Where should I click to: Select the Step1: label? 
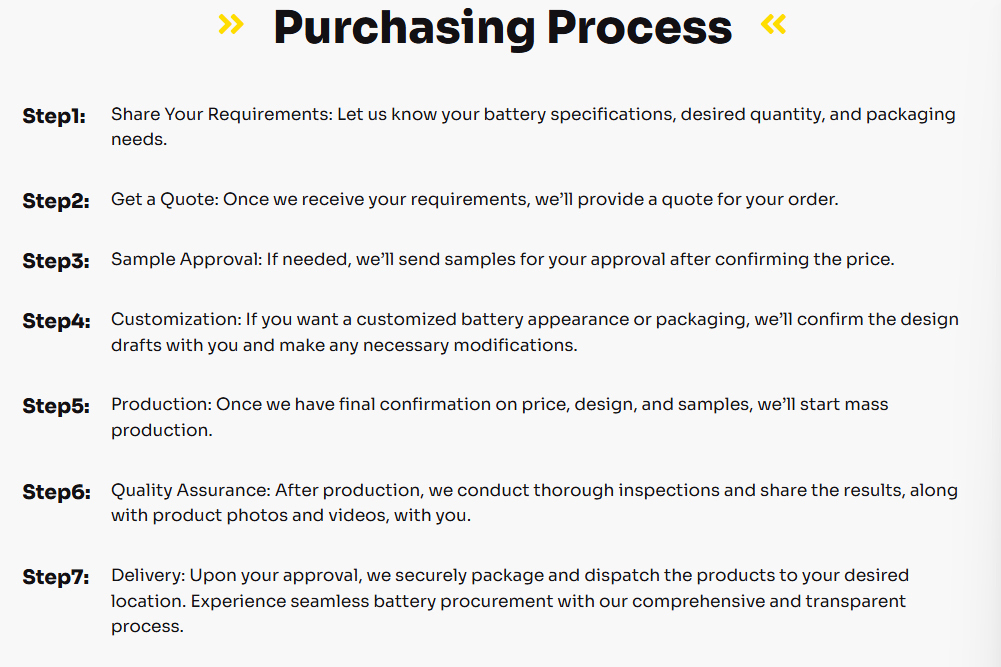(x=54, y=116)
